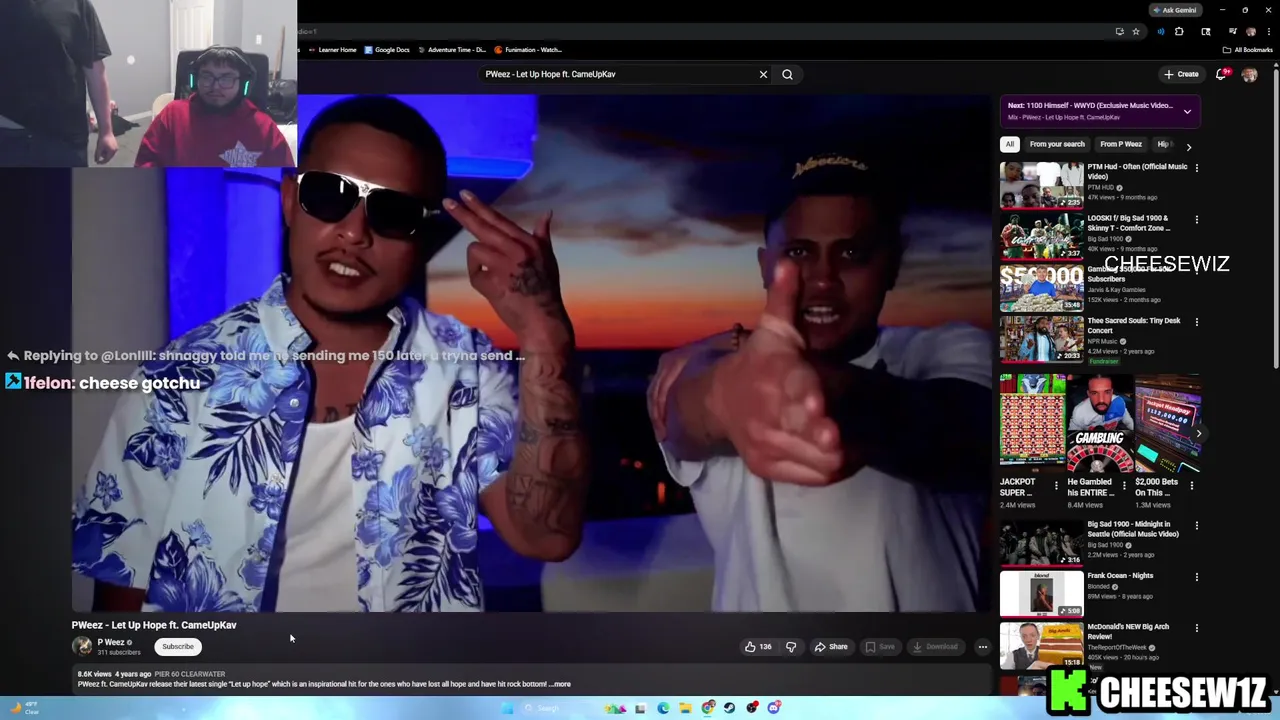Select the All filter chip
Viewport: 1280px width, 720px height.
coord(1010,144)
